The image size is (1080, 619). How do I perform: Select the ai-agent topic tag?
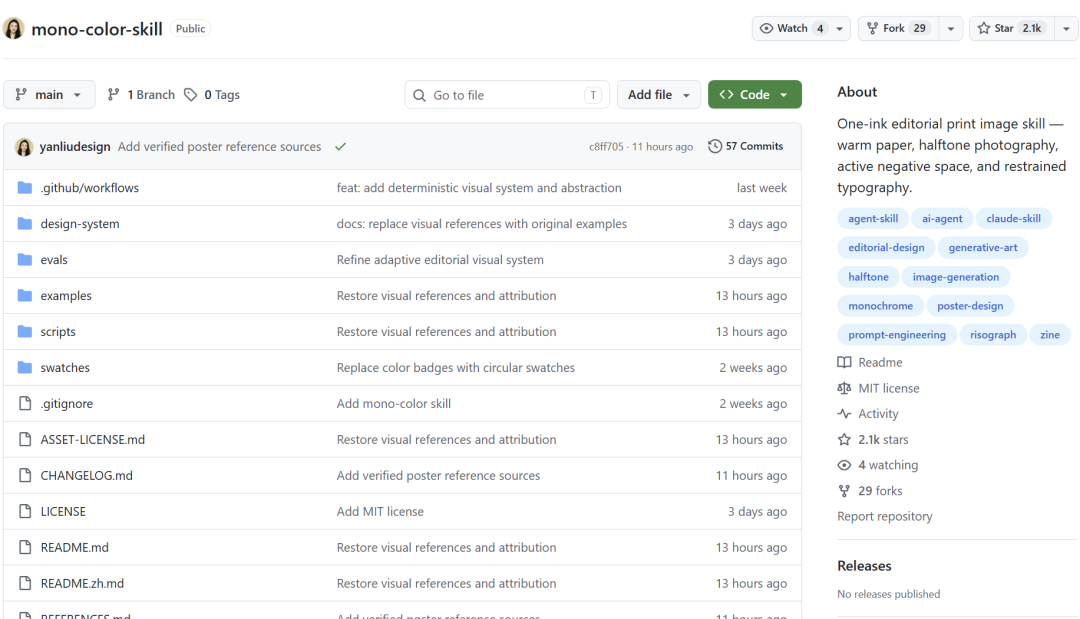[x=942, y=219]
